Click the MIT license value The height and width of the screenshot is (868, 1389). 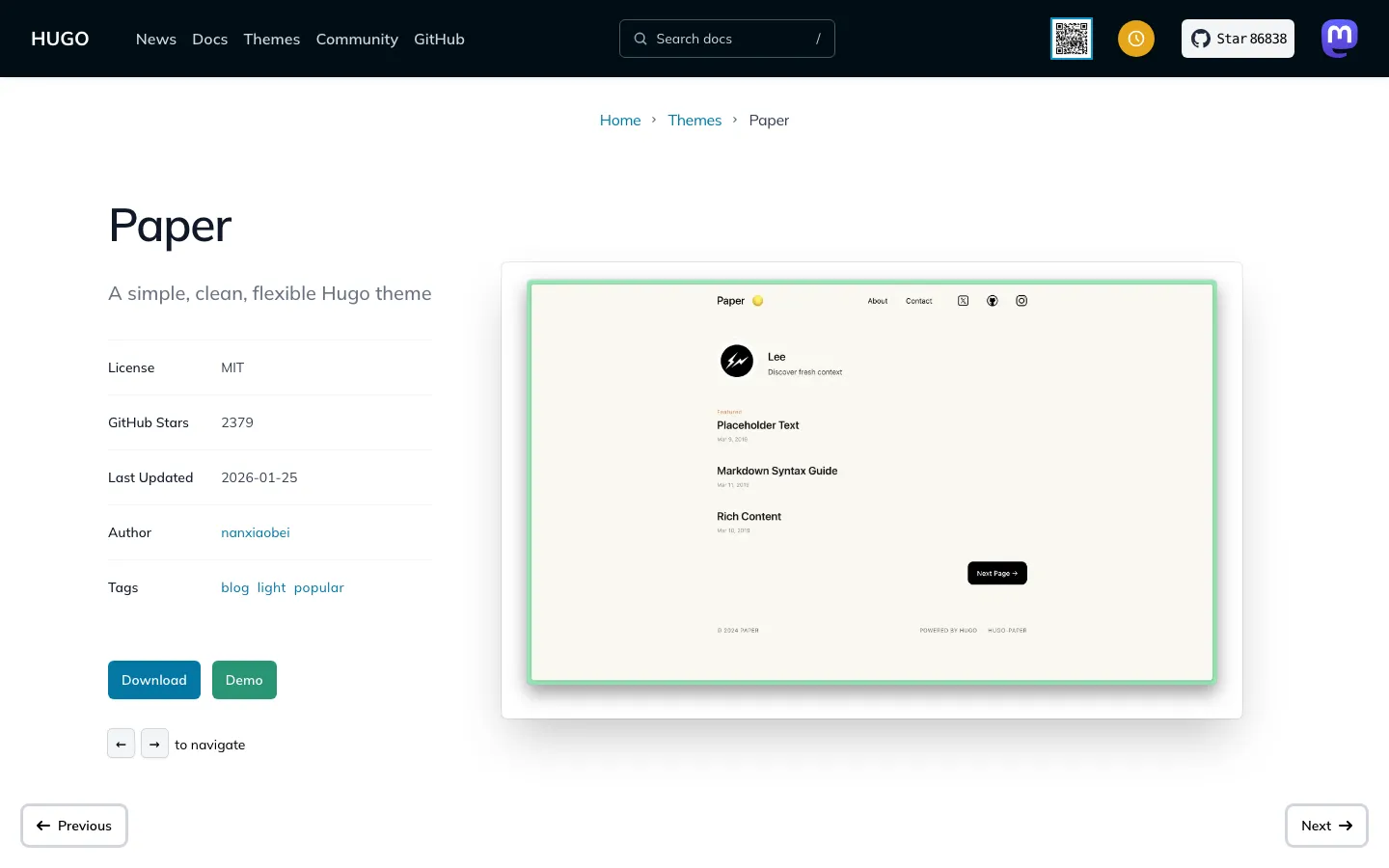click(x=232, y=367)
